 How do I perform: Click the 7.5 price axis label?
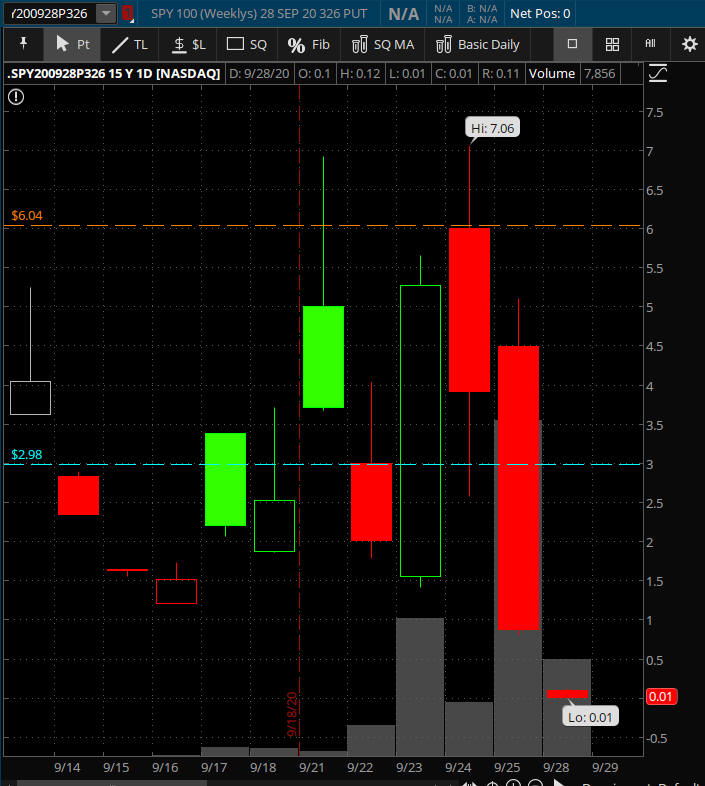(655, 112)
